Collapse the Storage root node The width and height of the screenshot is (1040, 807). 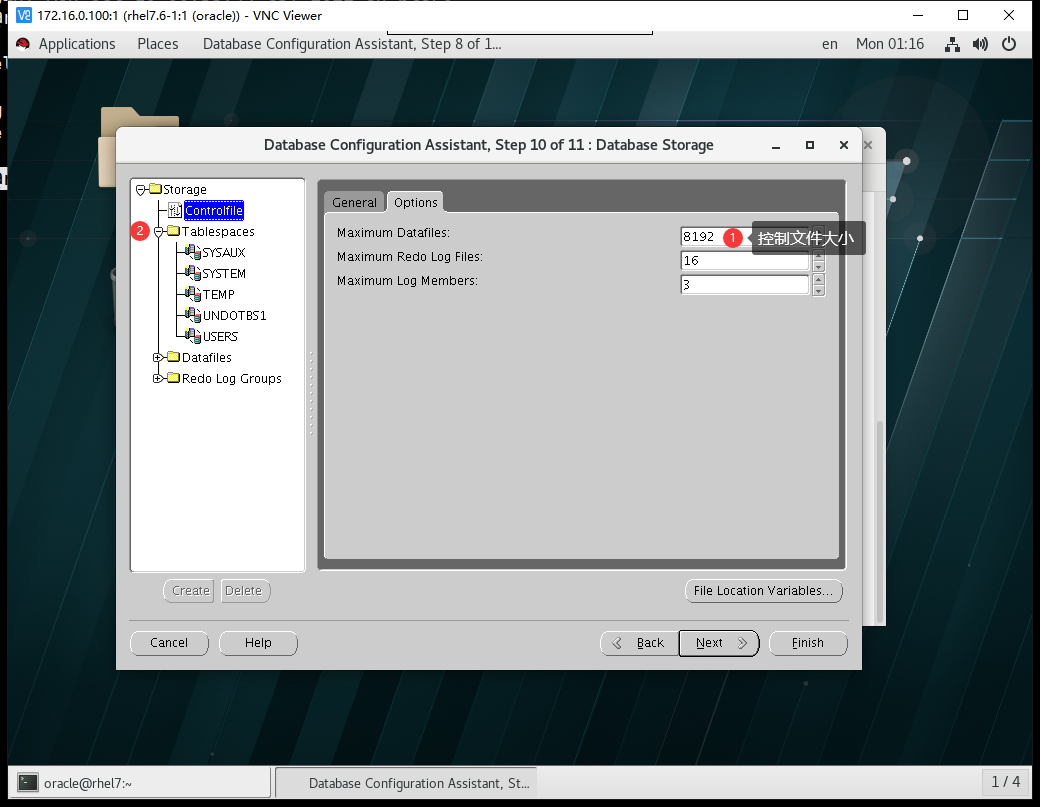coord(141,190)
